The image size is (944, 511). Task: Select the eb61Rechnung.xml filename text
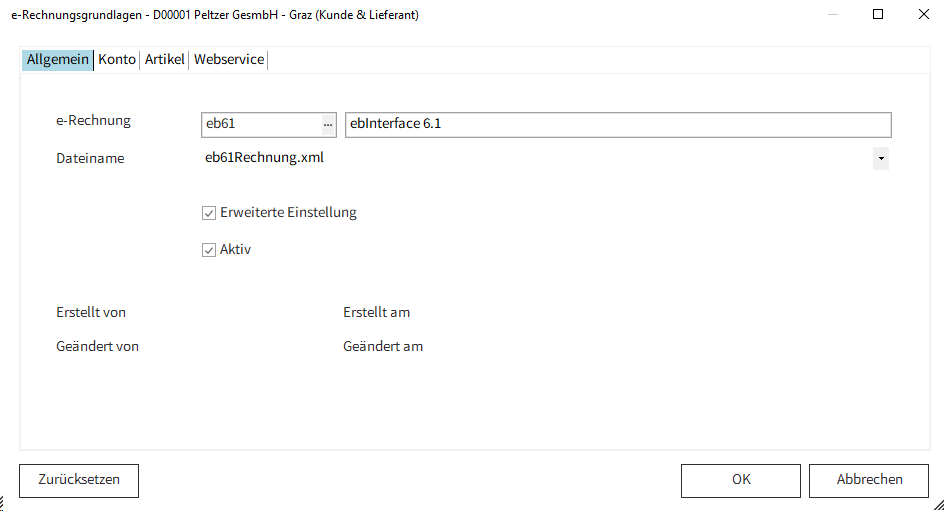264,157
